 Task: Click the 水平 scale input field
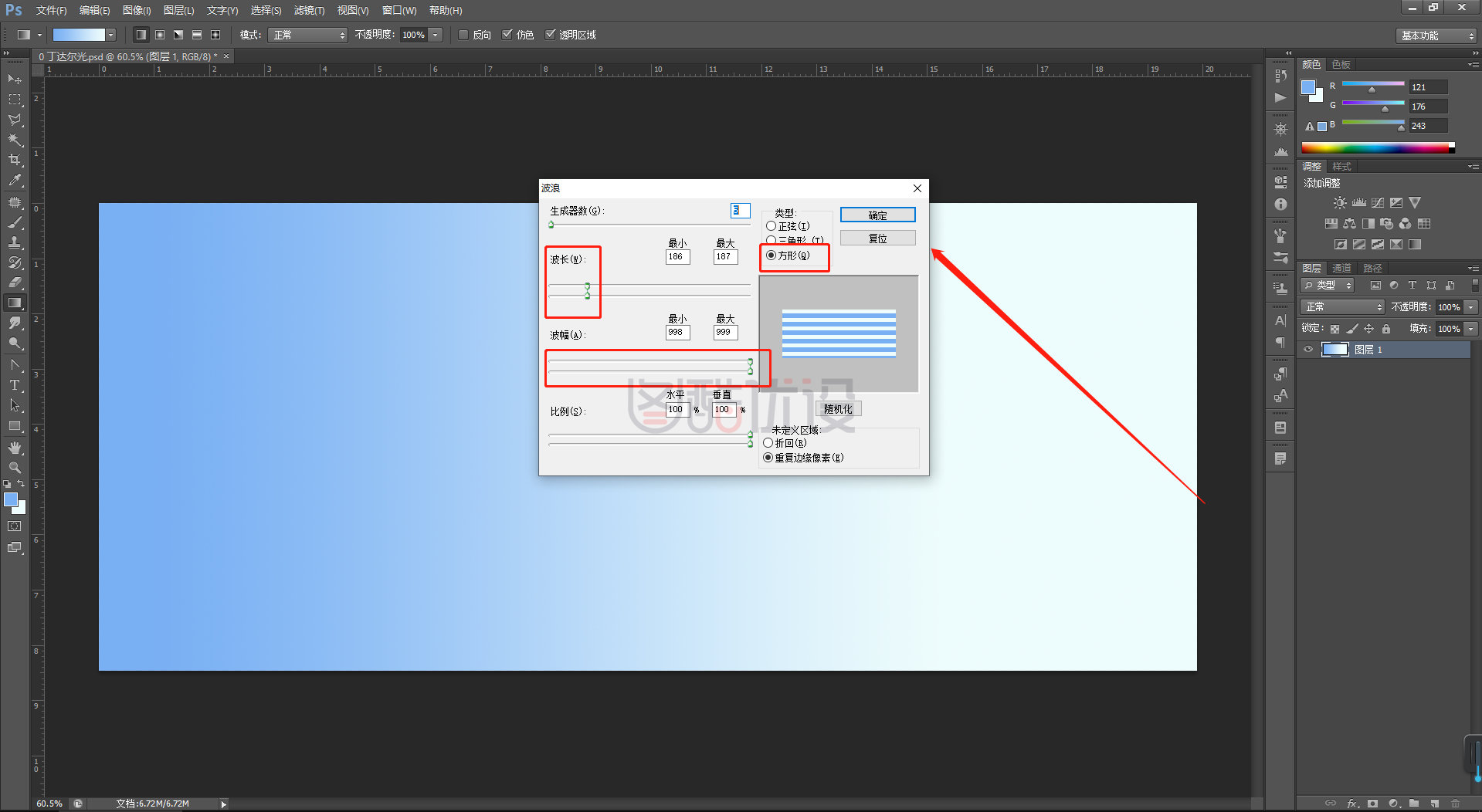(x=677, y=410)
